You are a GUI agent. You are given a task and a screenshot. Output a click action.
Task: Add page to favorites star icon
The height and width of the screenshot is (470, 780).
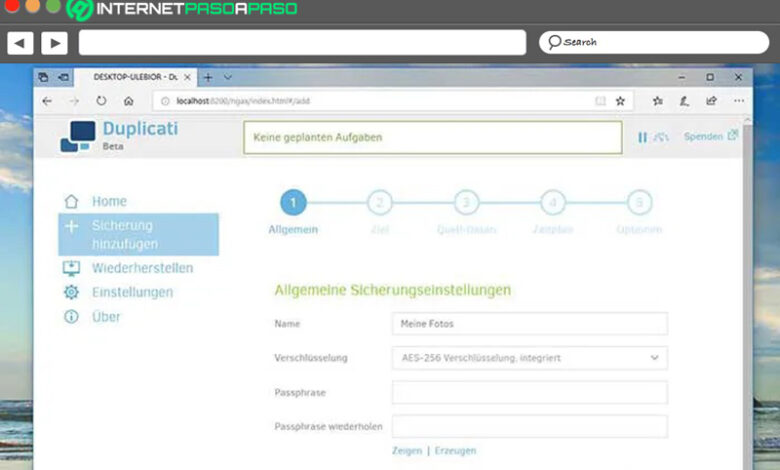click(620, 101)
